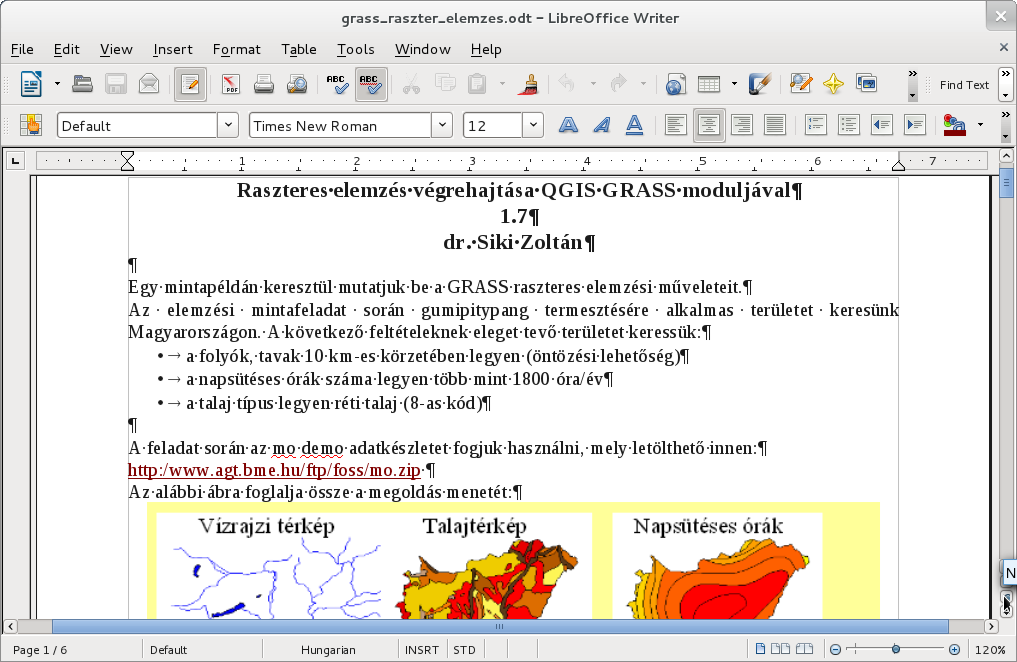Toggle Underline formatting
Screen dimensions: 1017x662
634,124
